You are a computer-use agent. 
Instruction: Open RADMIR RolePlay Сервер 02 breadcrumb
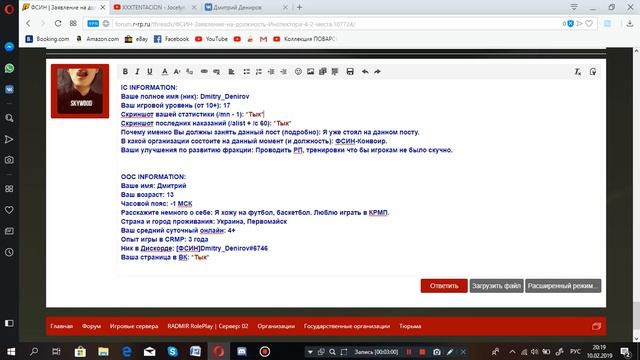click(x=208, y=326)
